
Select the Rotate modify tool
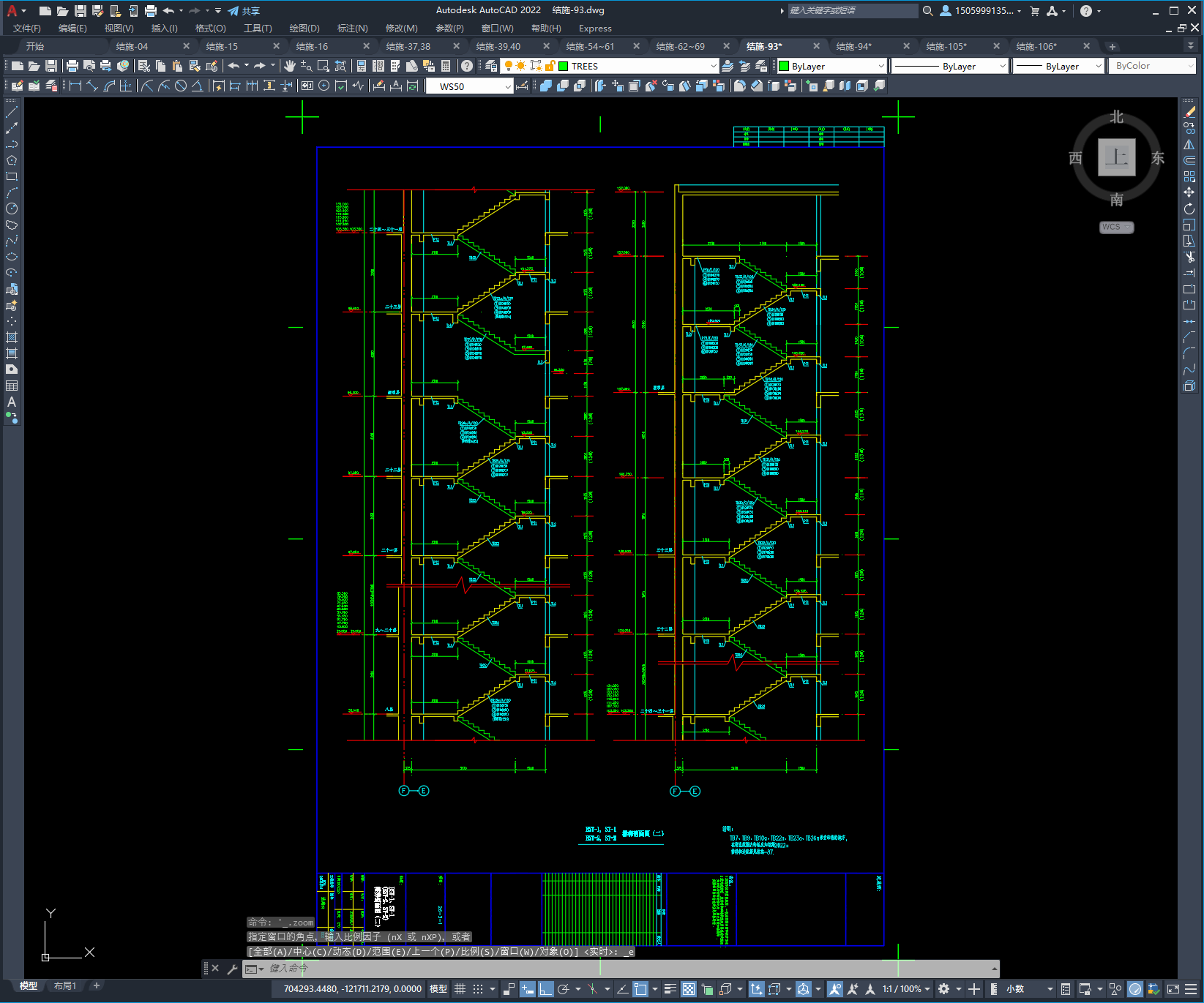[x=1189, y=209]
